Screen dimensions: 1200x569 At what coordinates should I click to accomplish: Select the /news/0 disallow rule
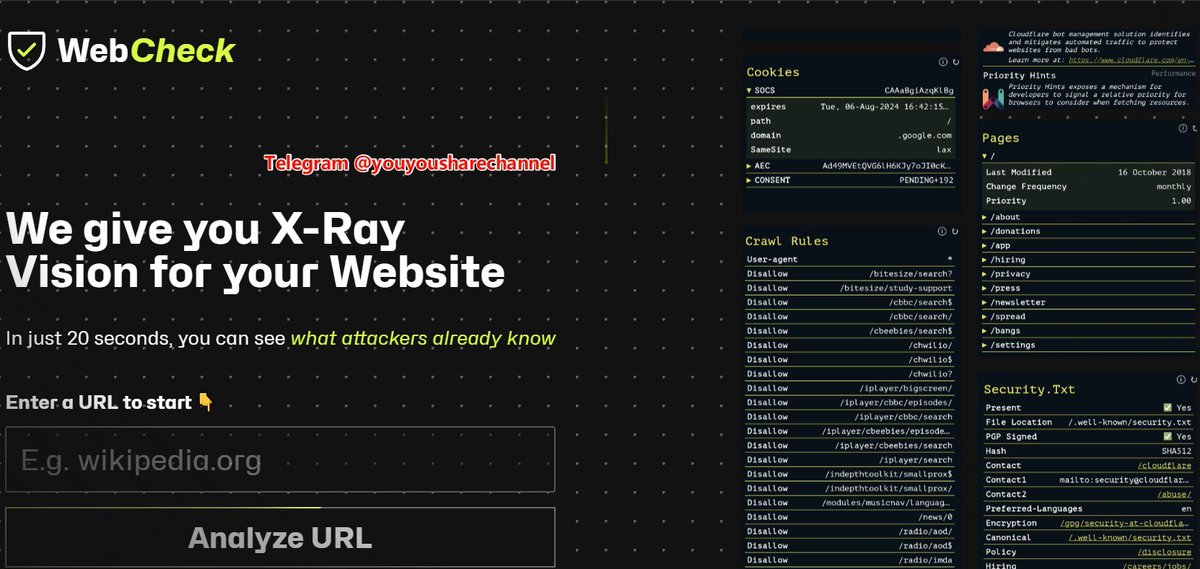(x=936, y=517)
